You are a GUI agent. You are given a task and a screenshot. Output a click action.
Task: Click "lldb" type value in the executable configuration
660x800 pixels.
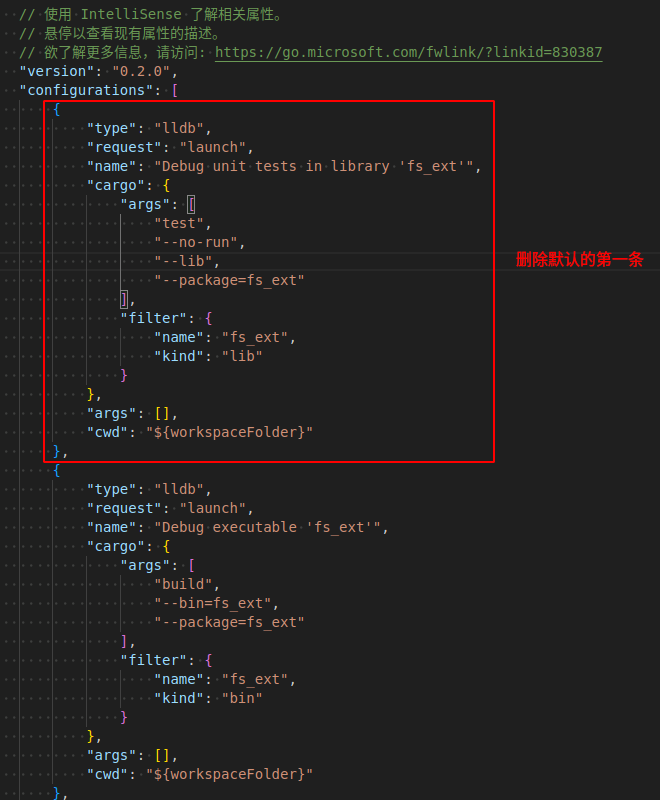180,489
